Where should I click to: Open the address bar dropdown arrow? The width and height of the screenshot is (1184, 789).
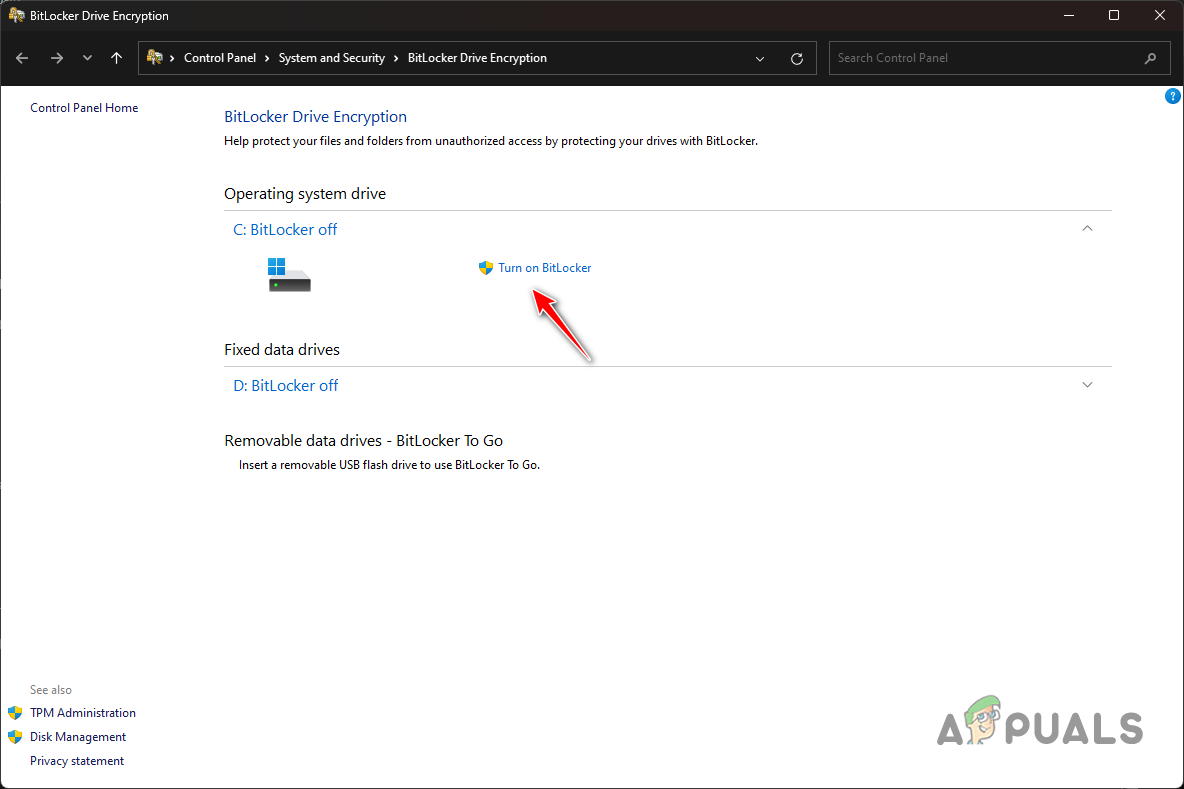click(x=759, y=58)
